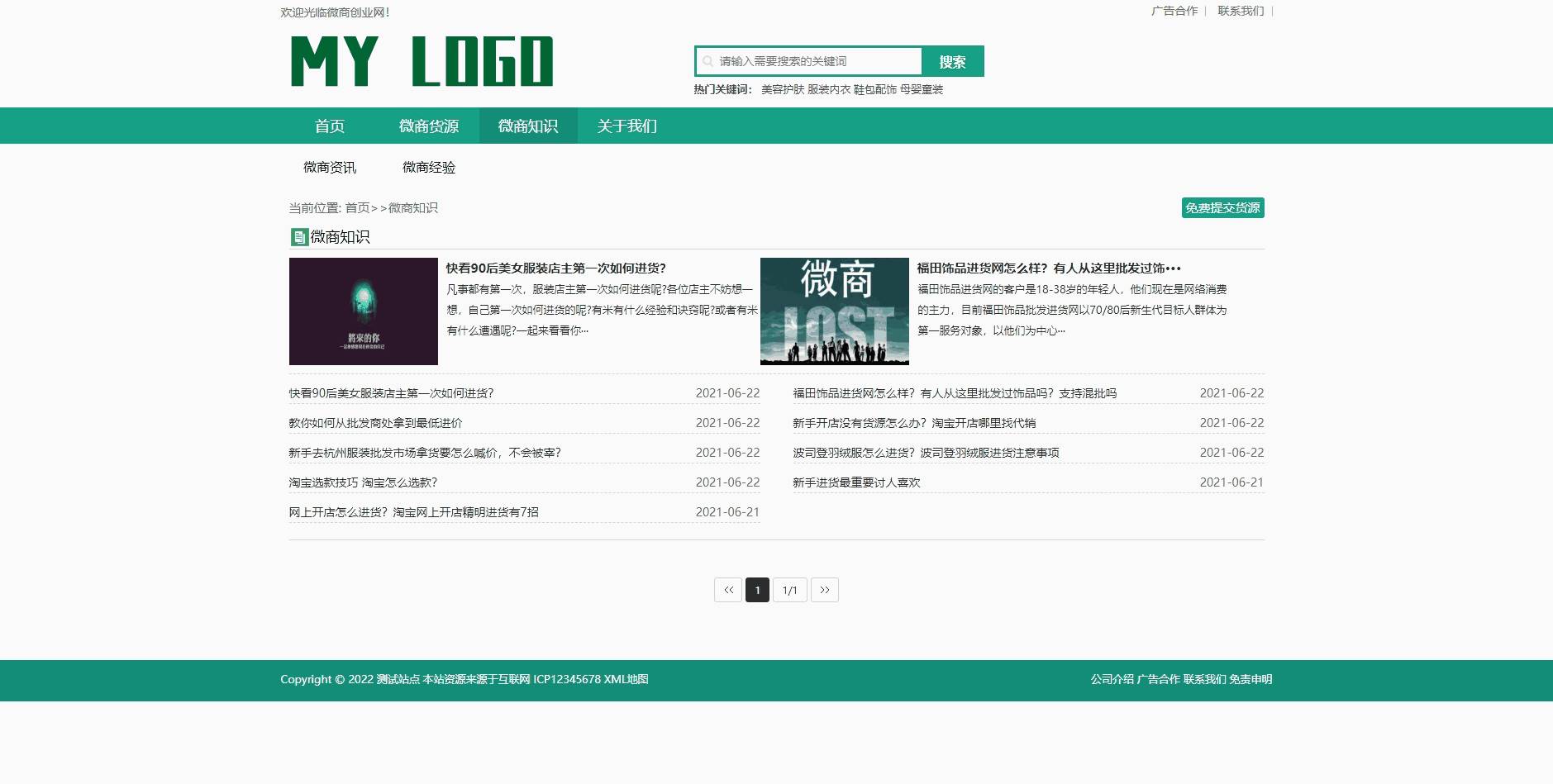Viewport: 1553px width, 784px height.
Task: Open the 微商货源 navigation menu
Action: pyautogui.click(x=427, y=126)
